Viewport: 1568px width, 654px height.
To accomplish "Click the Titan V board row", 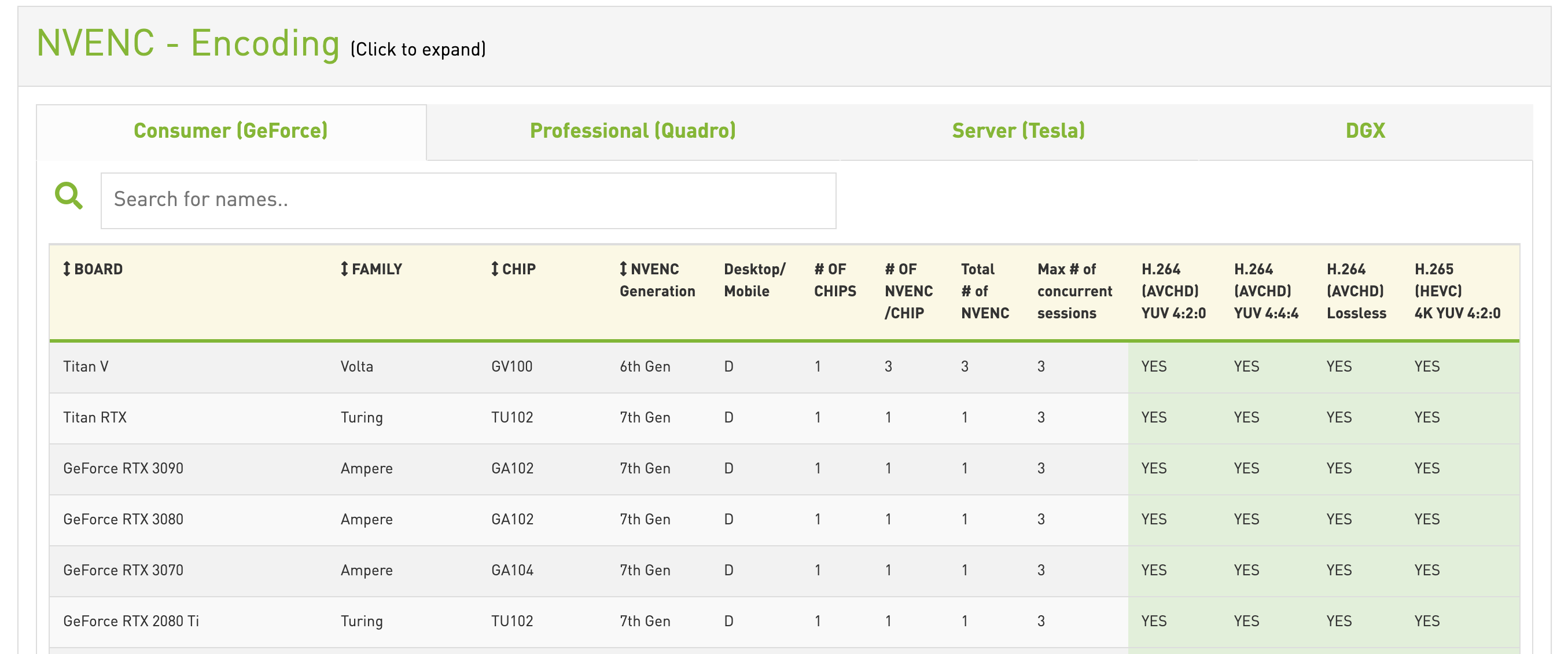I will tap(86, 366).
